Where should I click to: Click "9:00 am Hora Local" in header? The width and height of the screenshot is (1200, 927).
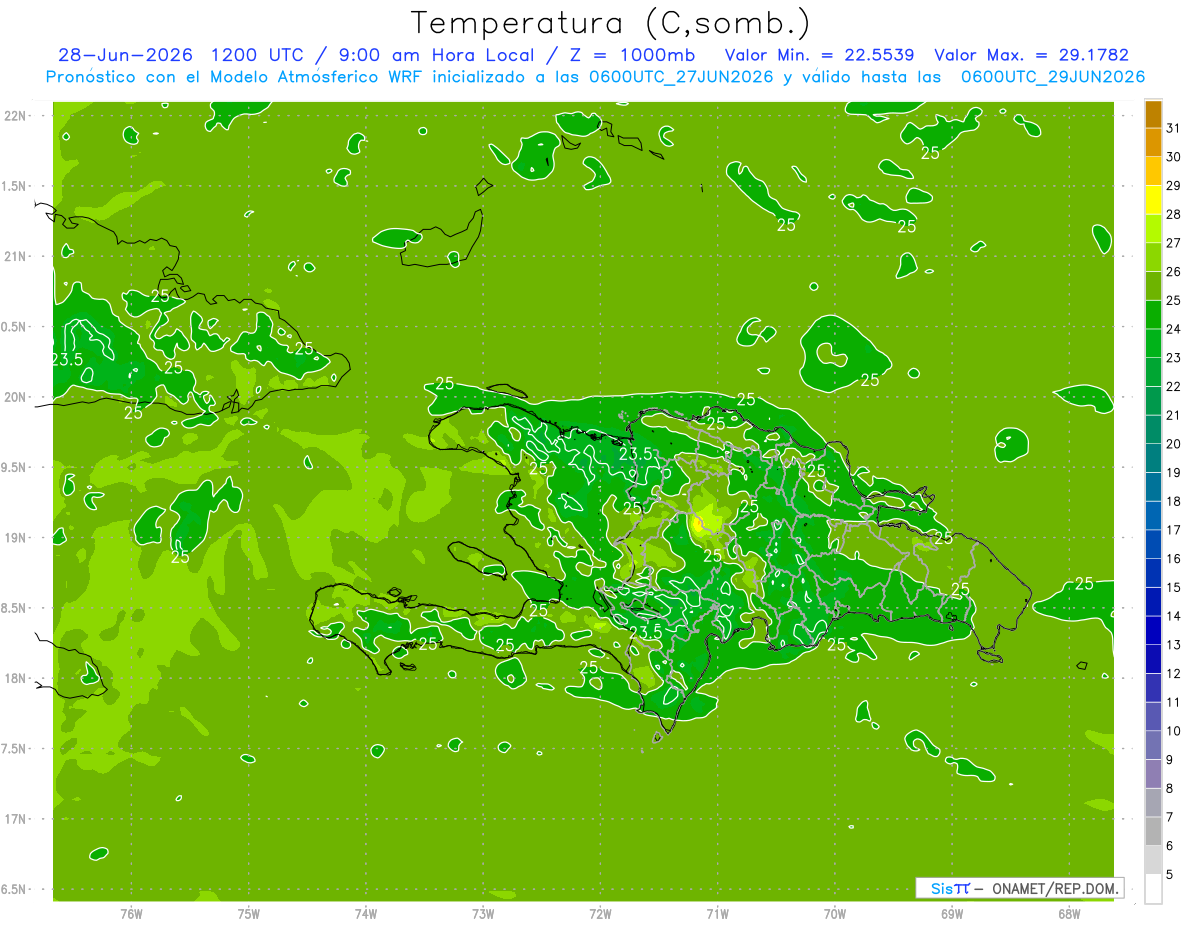pos(435,55)
